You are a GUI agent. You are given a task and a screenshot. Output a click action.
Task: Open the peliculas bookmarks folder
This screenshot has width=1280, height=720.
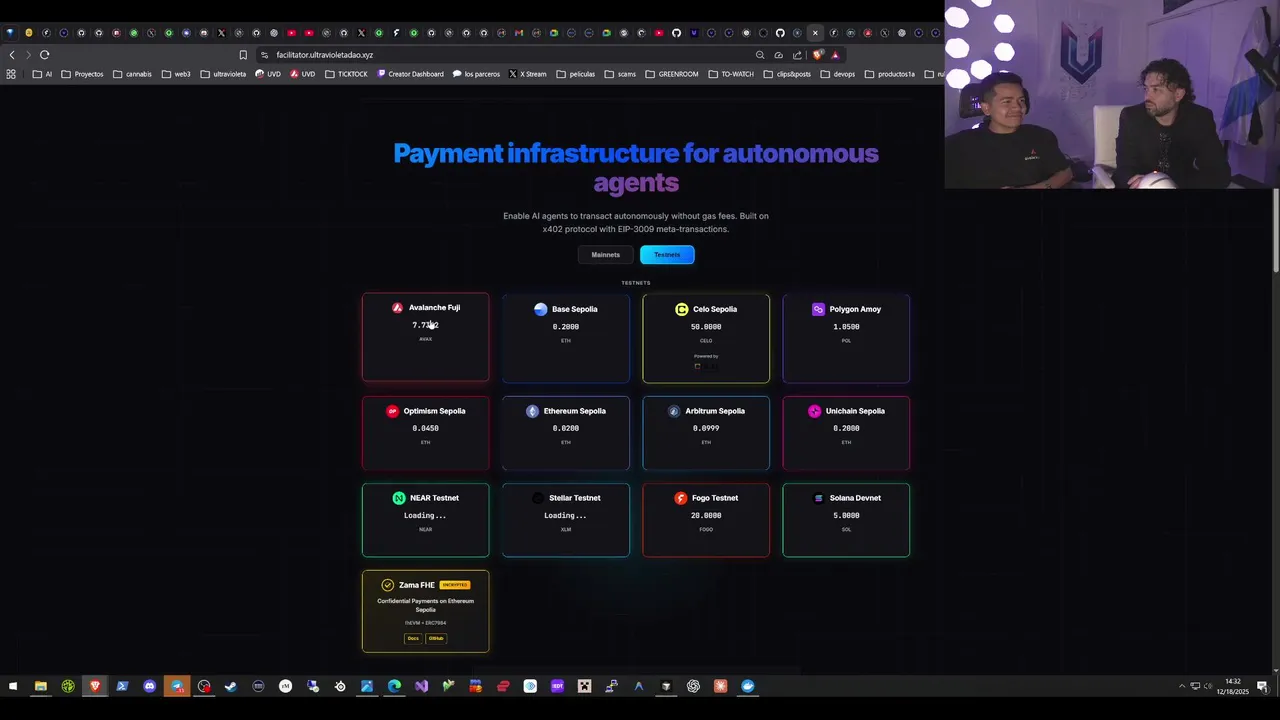coord(575,74)
